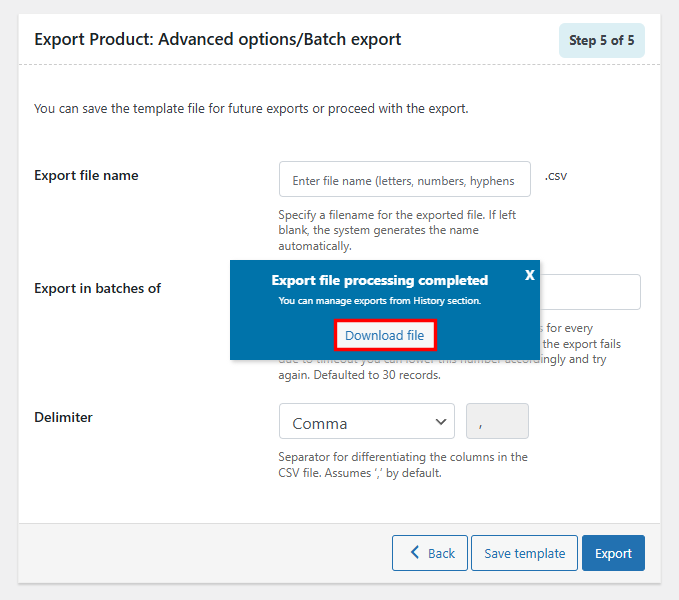Click the Export in batches of label

(97, 288)
